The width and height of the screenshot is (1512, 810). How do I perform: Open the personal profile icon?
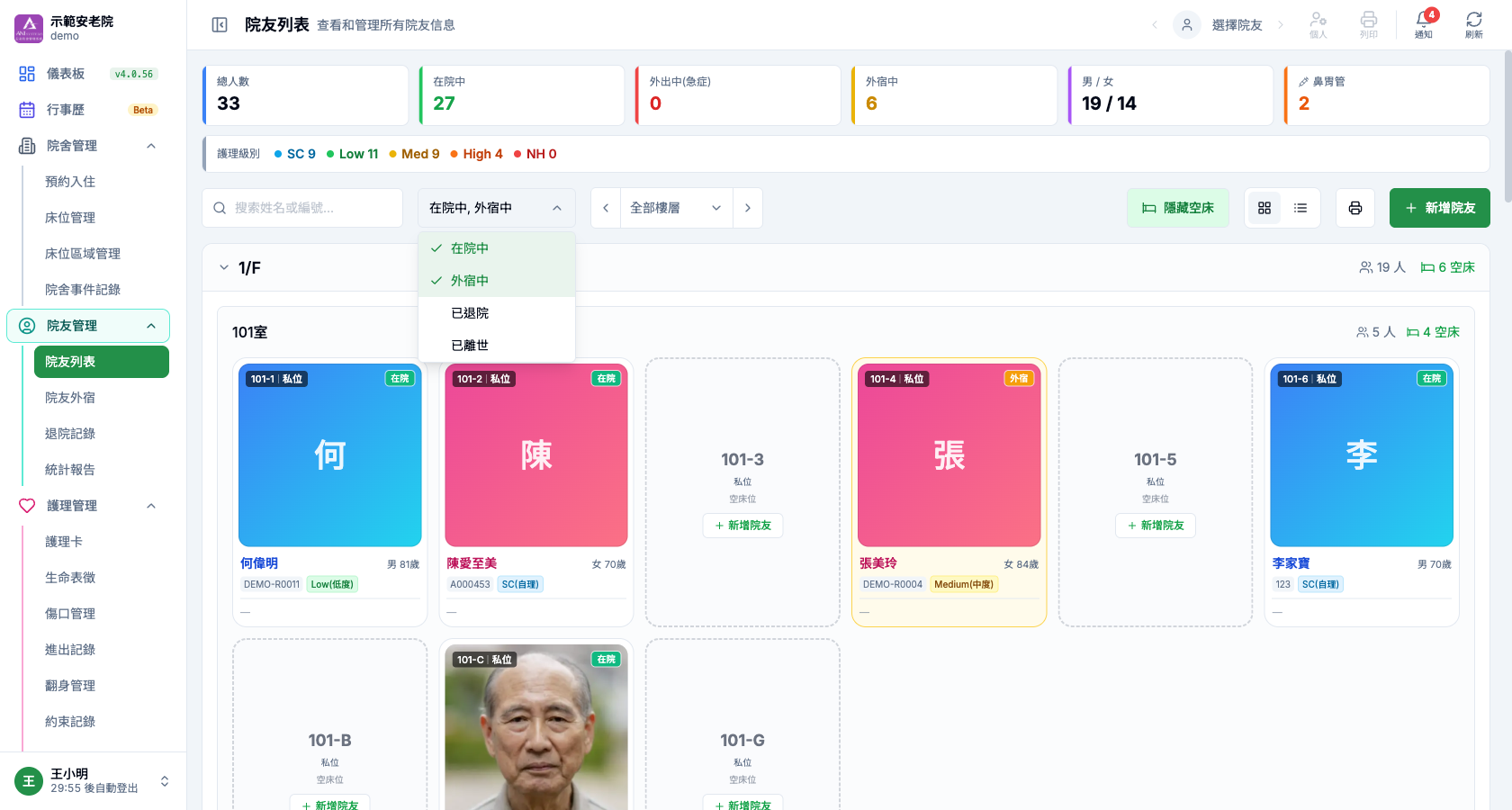click(x=1318, y=24)
